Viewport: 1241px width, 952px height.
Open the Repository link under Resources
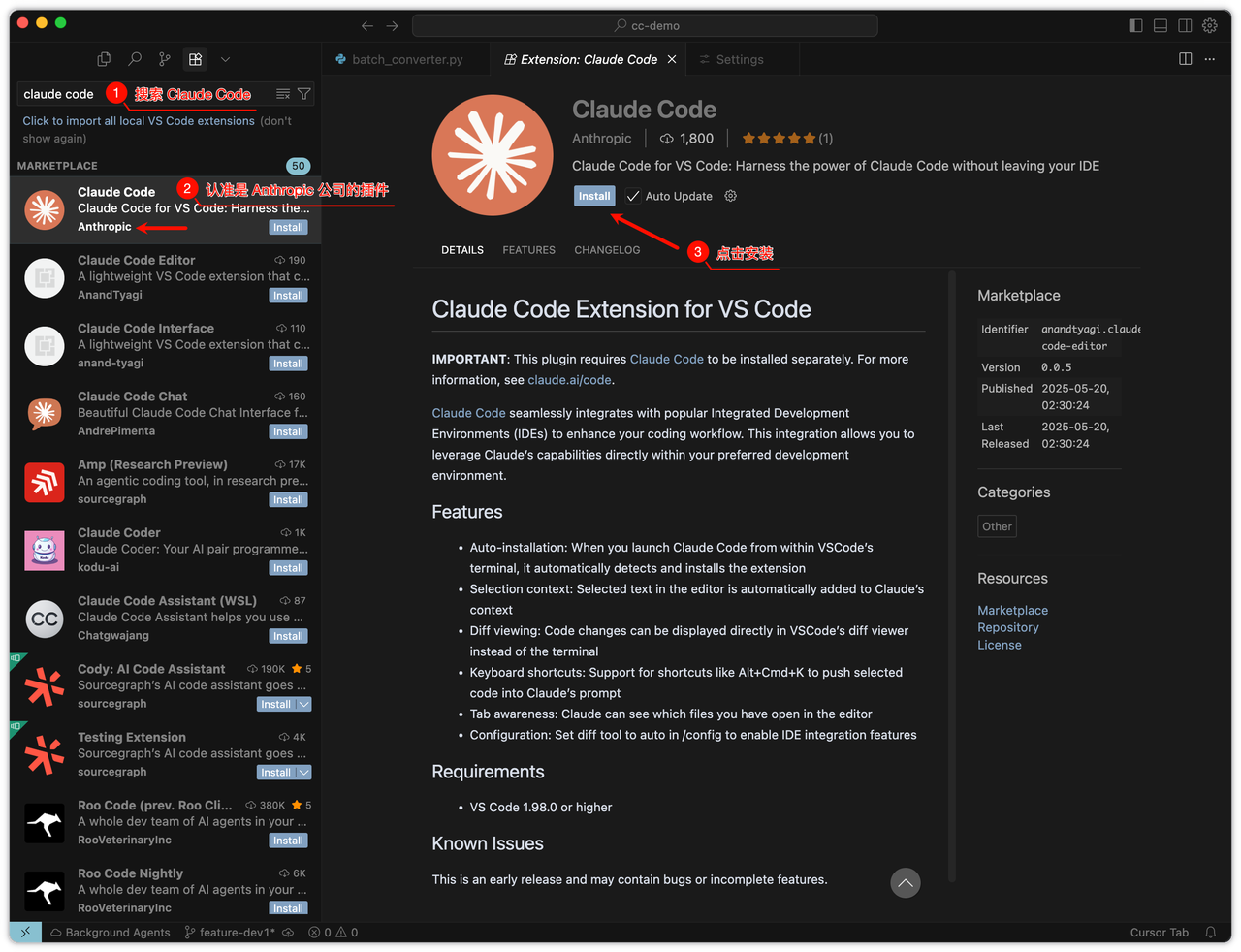click(1007, 627)
